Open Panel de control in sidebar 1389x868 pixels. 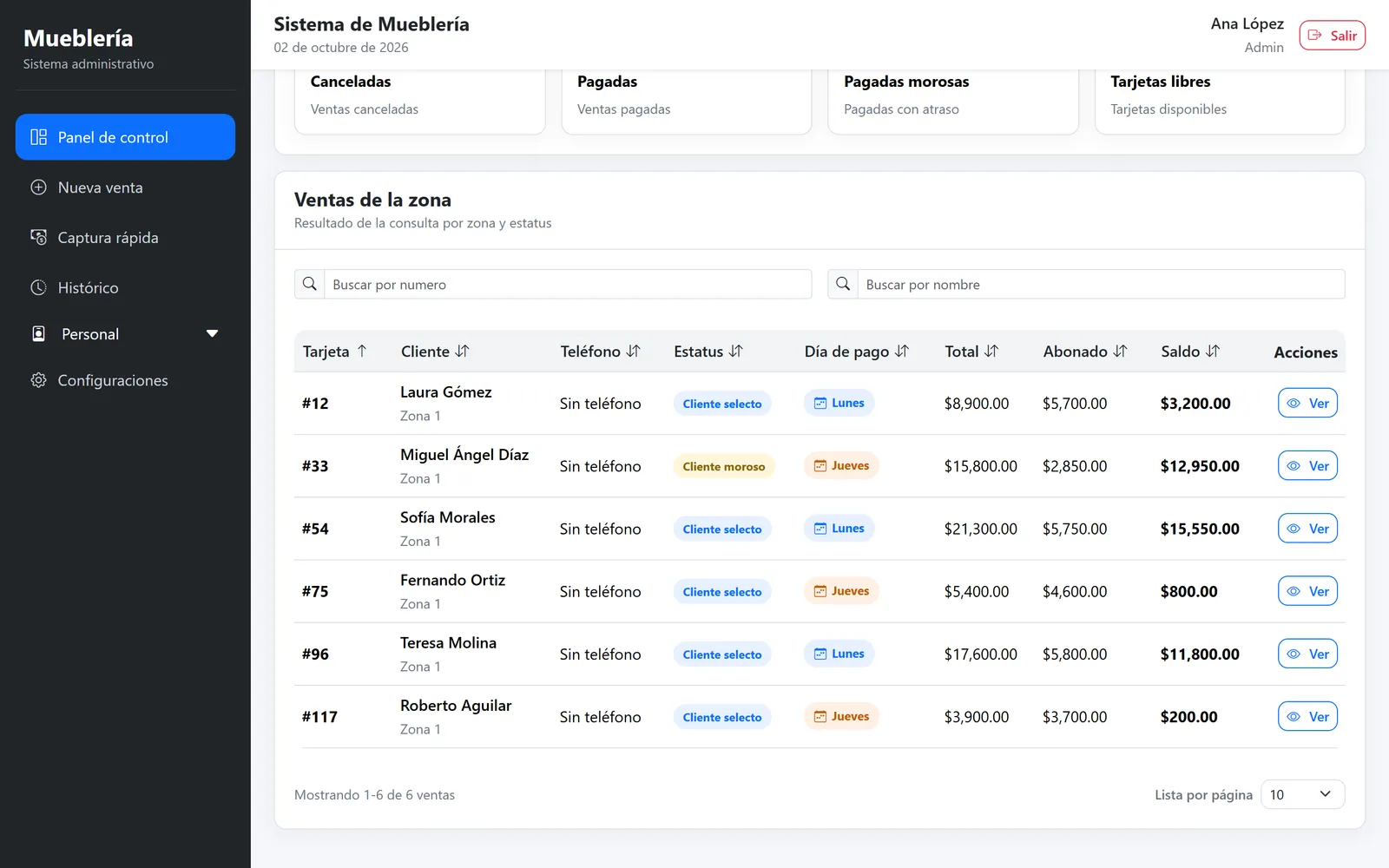[125, 137]
